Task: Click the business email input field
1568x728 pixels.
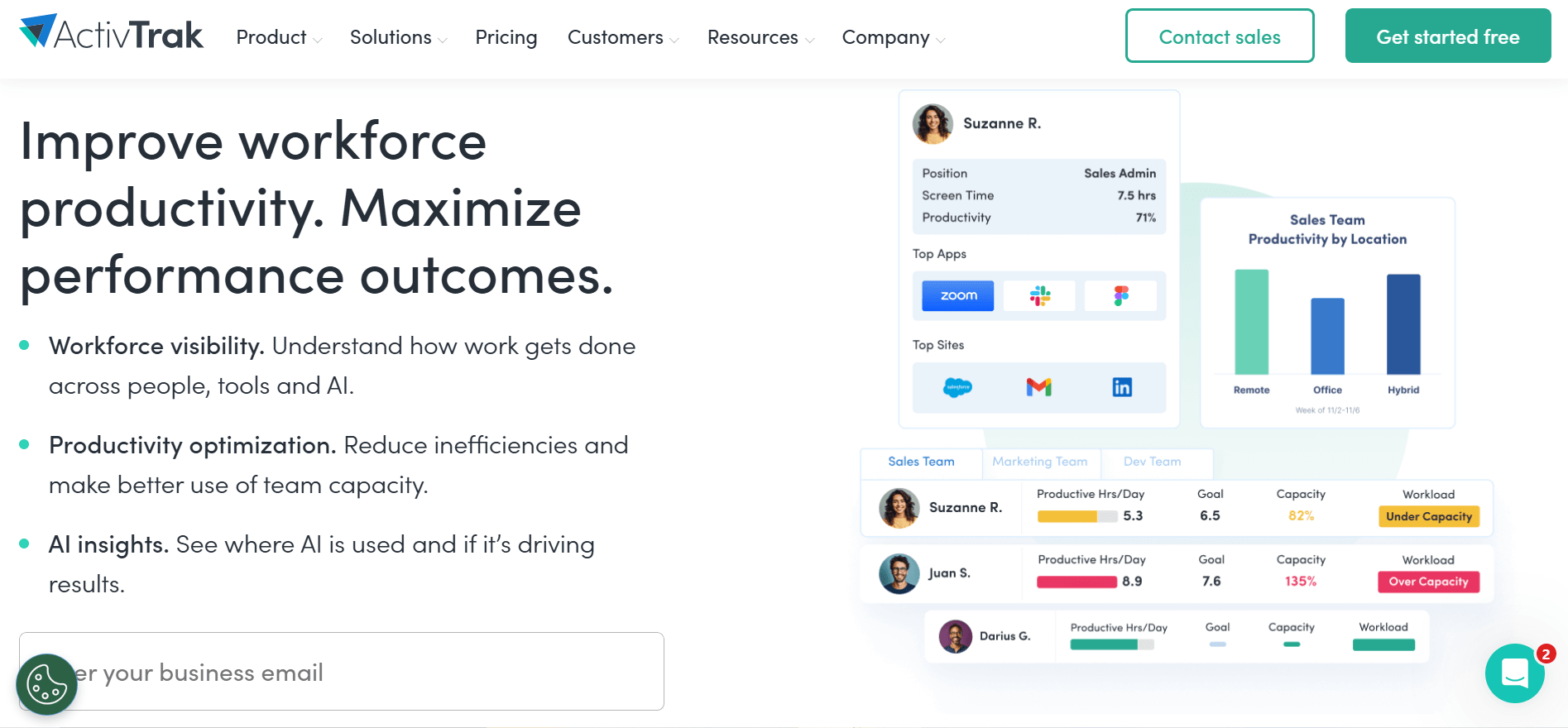Action: point(342,671)
